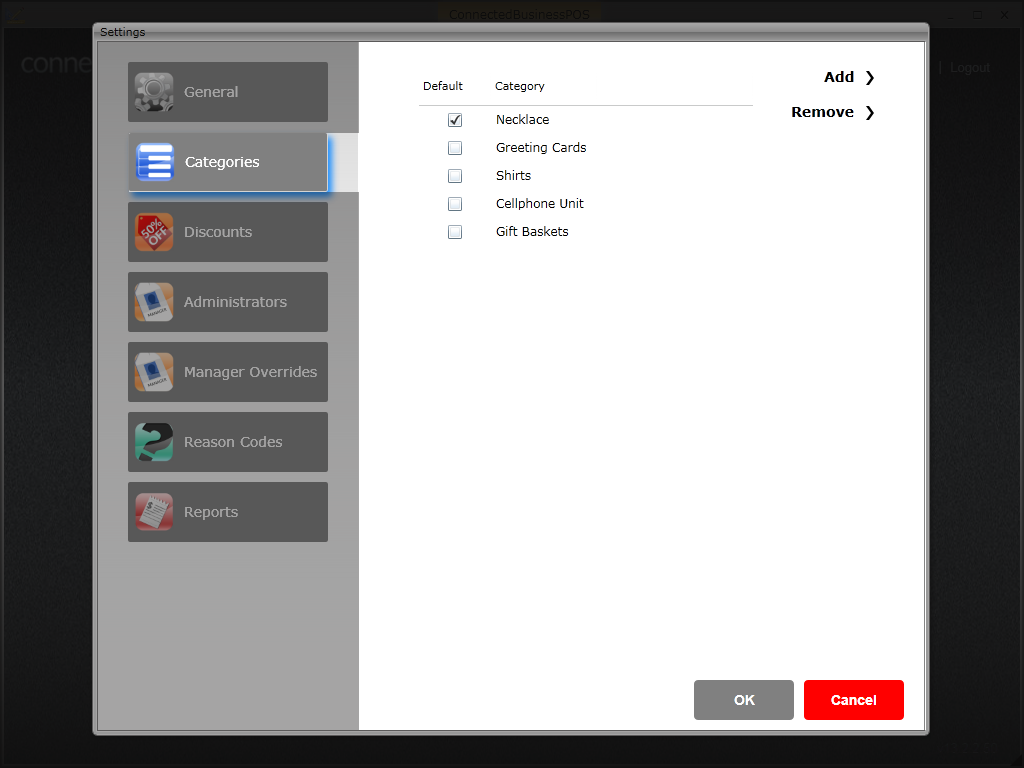Tick the Cellphone Unit checkbox
Viewport: 1024px width, 768px height.
pos(455,204)
